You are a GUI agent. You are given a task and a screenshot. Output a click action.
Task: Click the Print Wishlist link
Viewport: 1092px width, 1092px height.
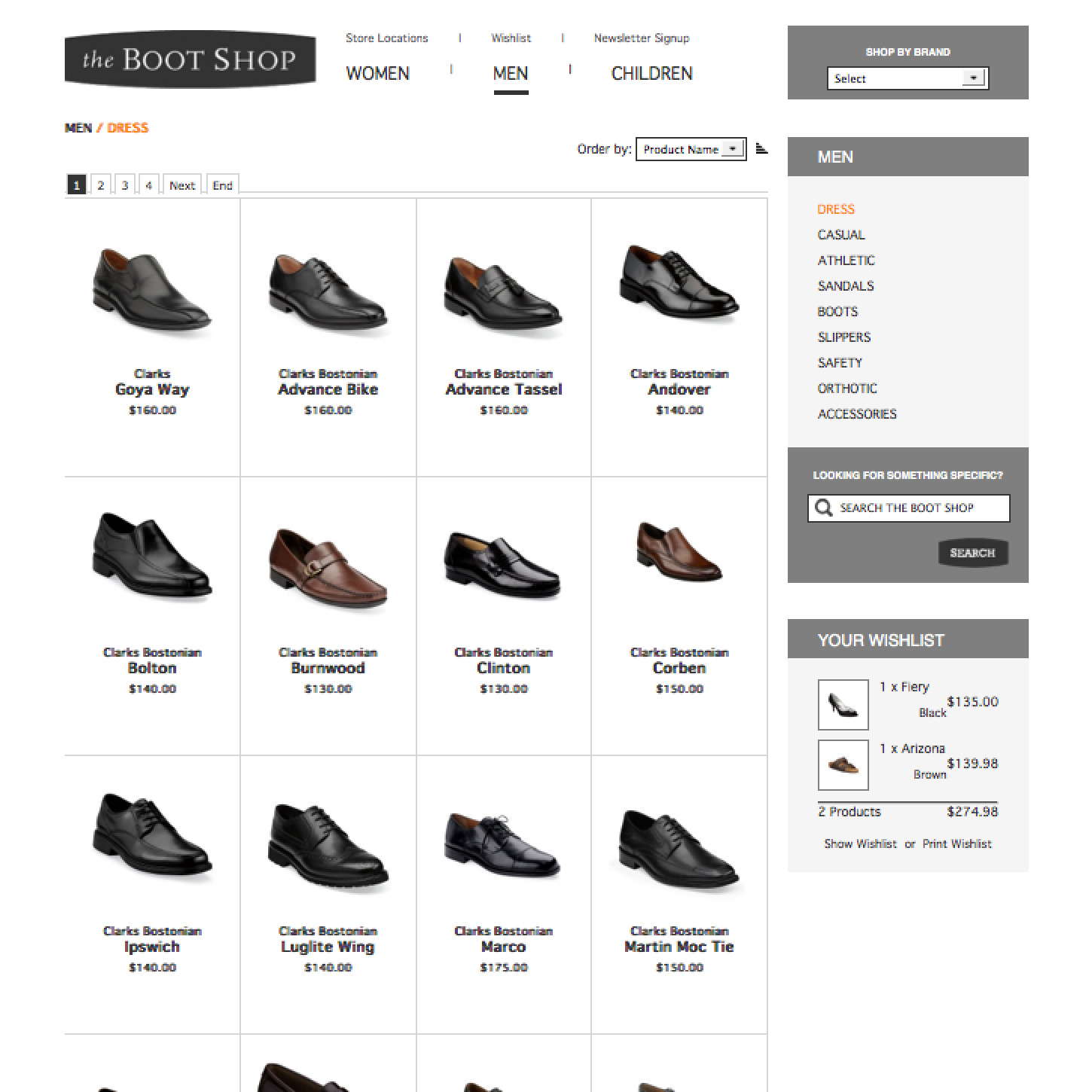[x=957, y=844]
